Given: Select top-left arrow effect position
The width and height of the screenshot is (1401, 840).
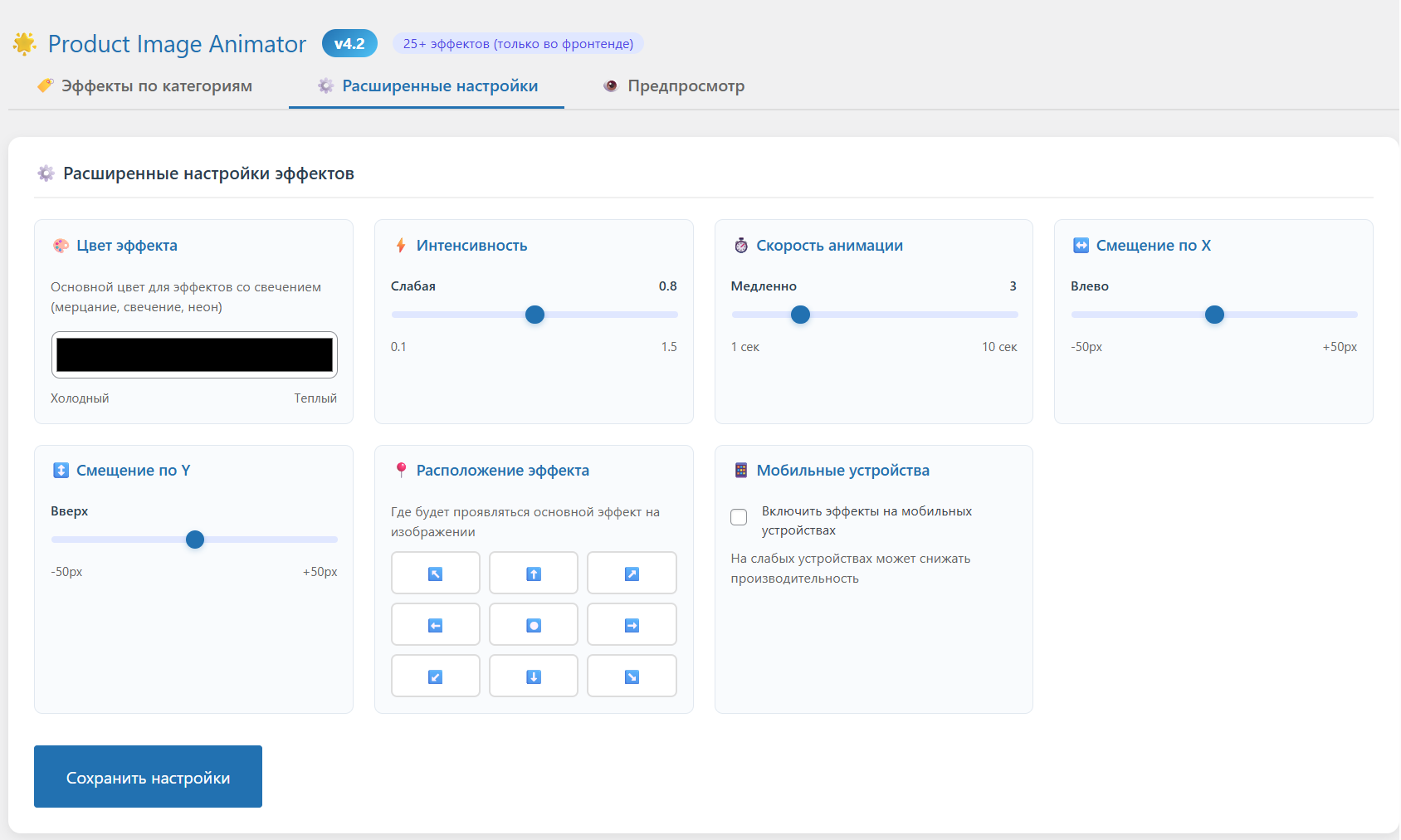Looking at the screenshot, I should click(435, 573).
